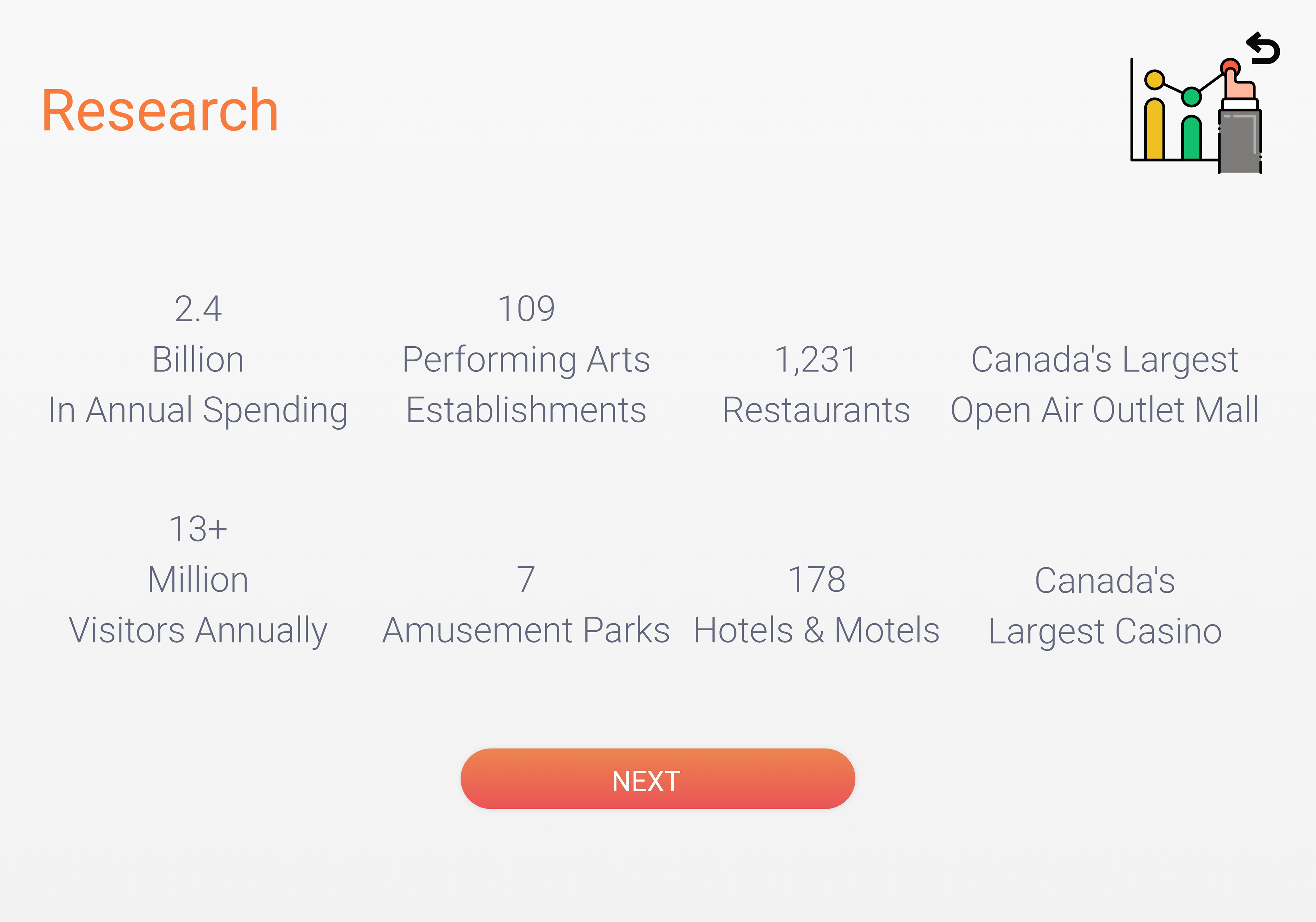The height and width of the screenshot is (922, 1316).
Task: Click the In Annual Spending label
Action: point(198,410)
